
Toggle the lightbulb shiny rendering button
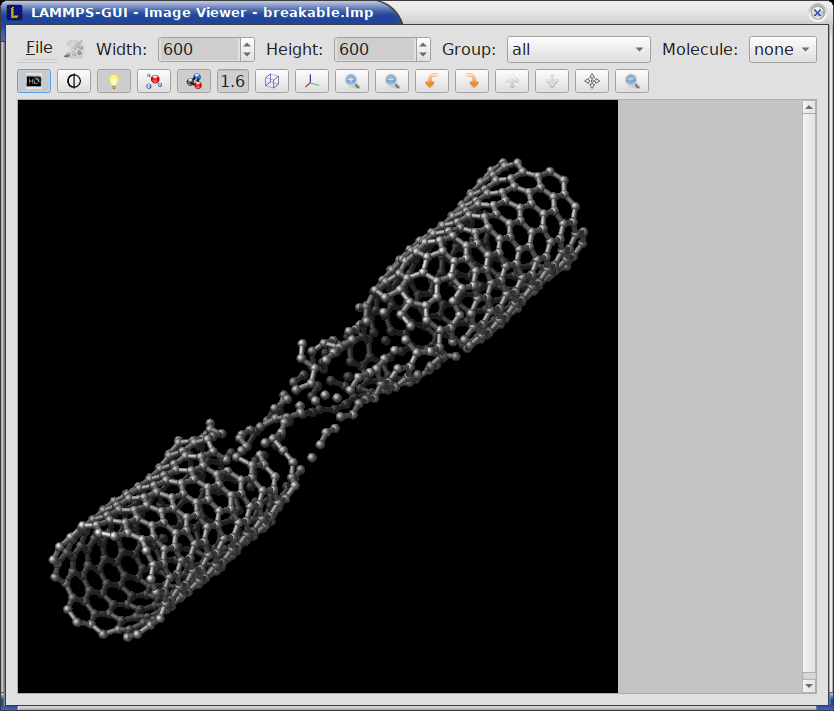pyautogui.click(x=114, y=81)
